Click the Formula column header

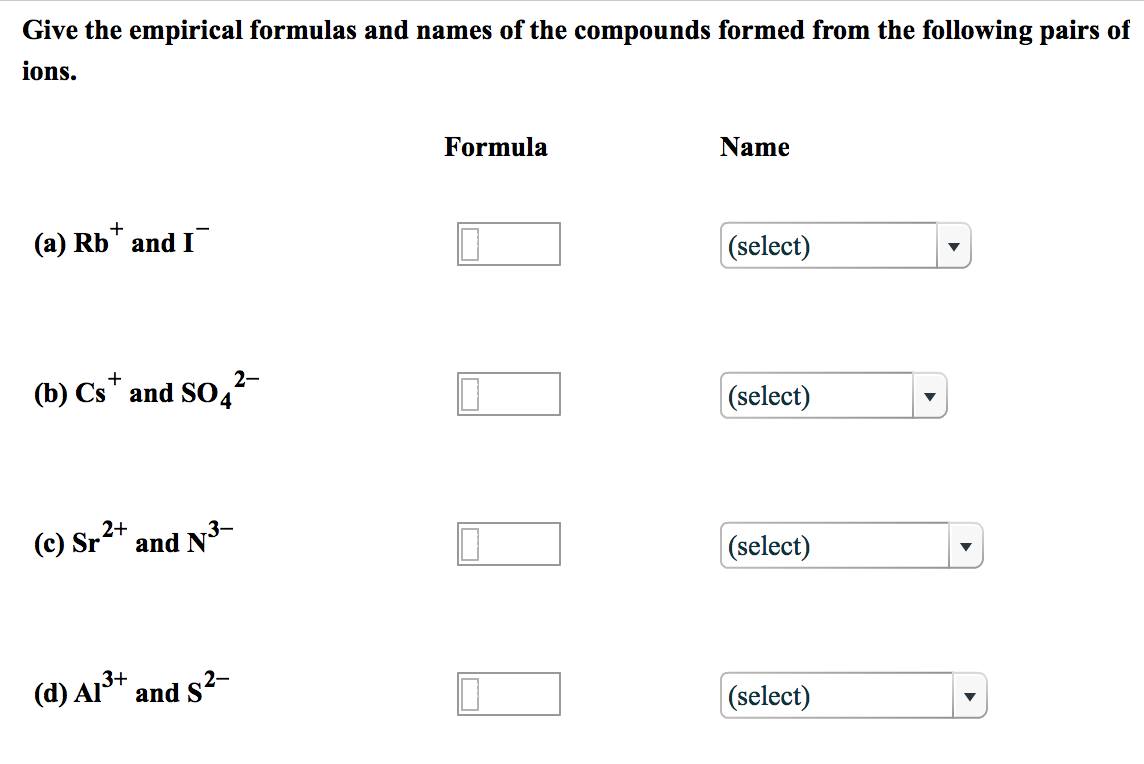pos(496,148)
